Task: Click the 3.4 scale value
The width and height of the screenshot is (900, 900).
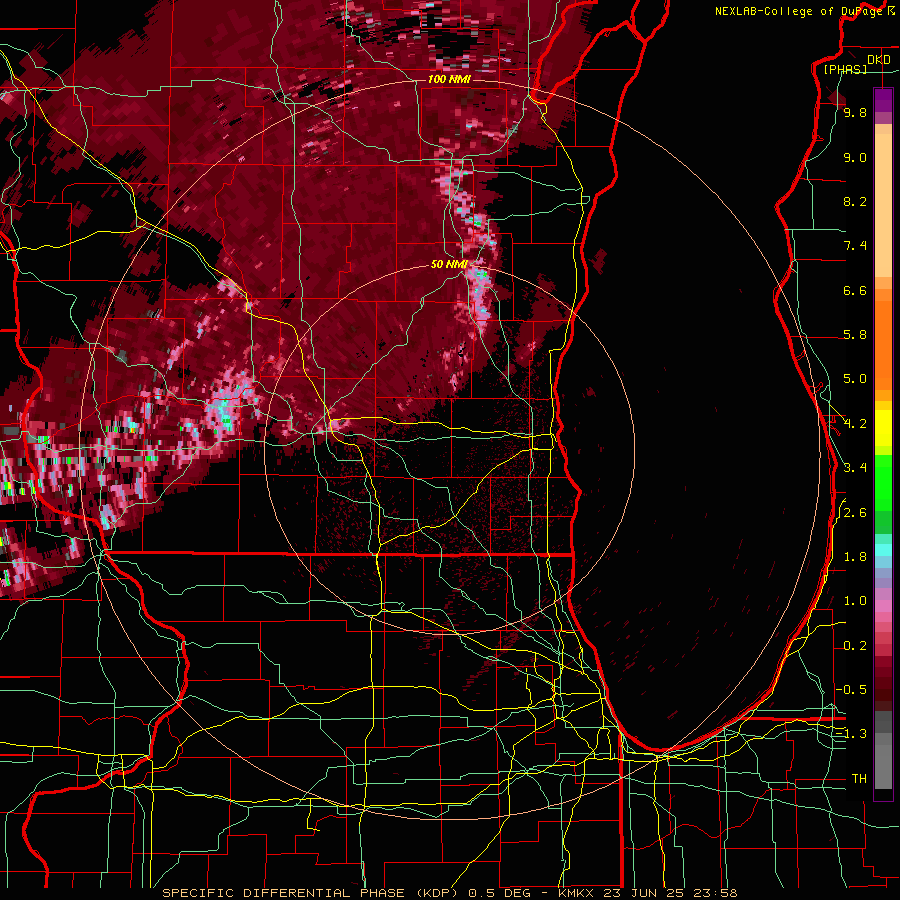Action: pos(855,468)
